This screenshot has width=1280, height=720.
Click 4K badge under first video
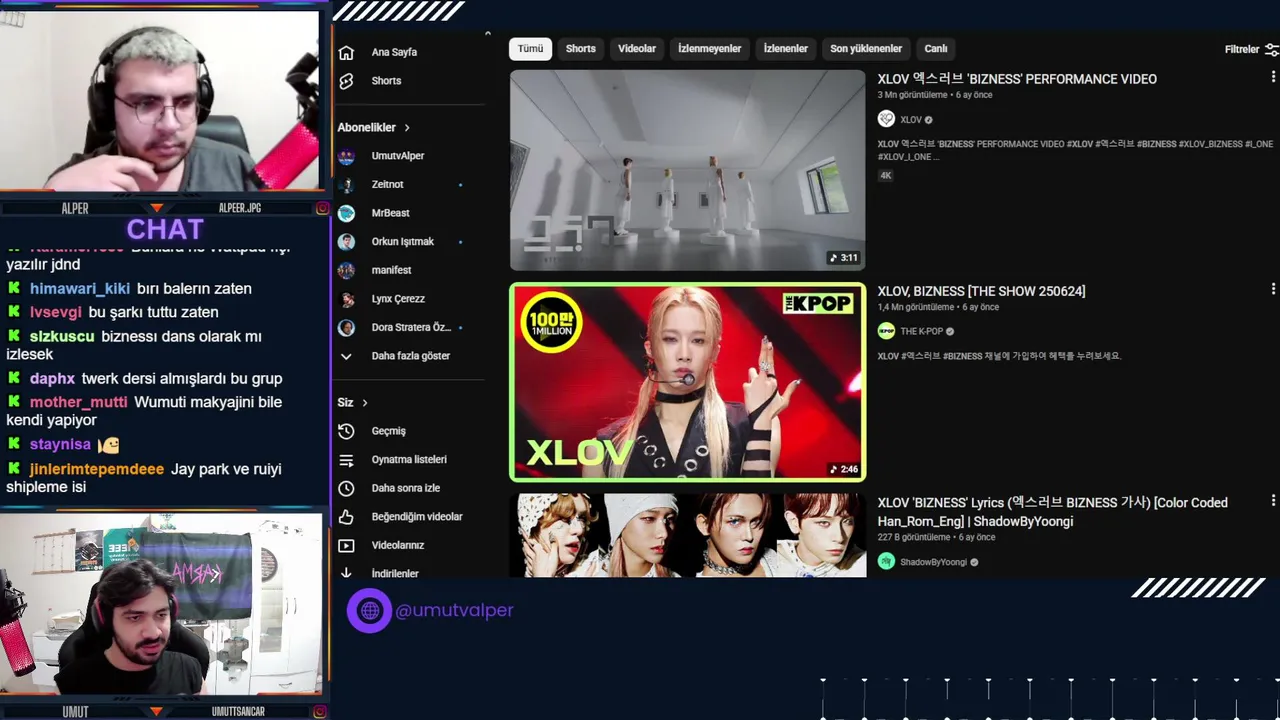pos(886,175)
